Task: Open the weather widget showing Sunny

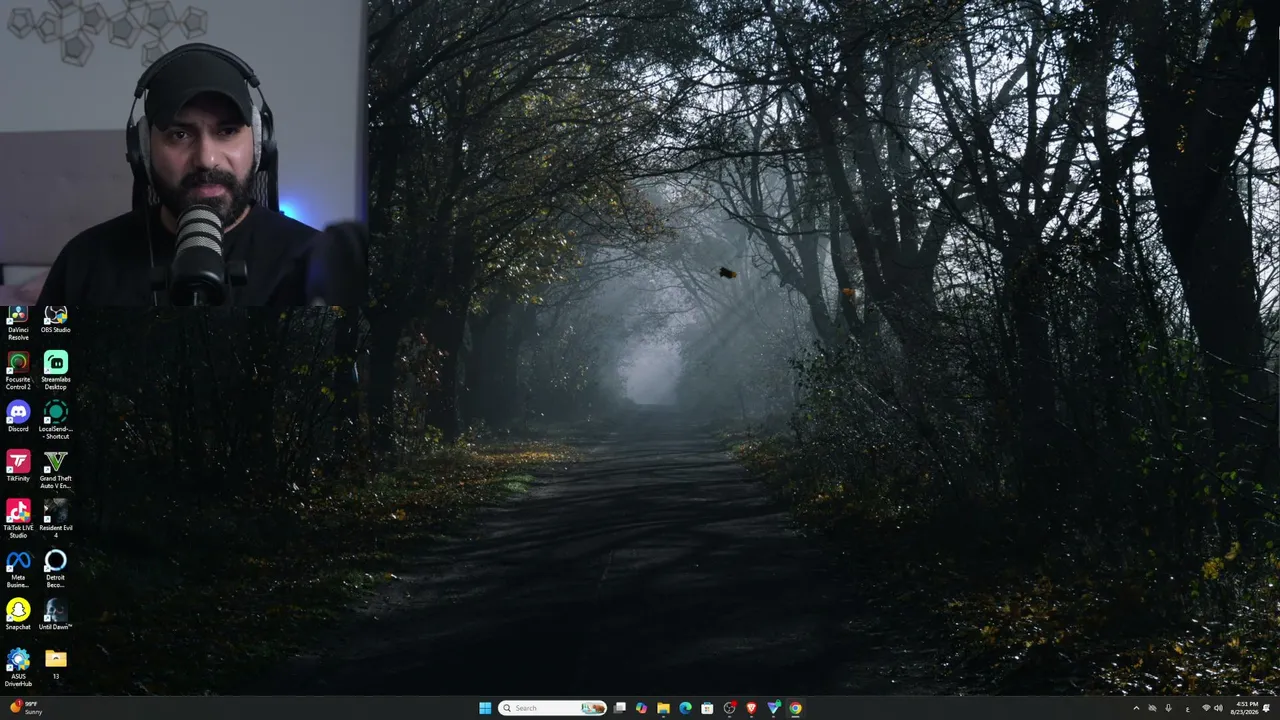Action: pos(27,708)
